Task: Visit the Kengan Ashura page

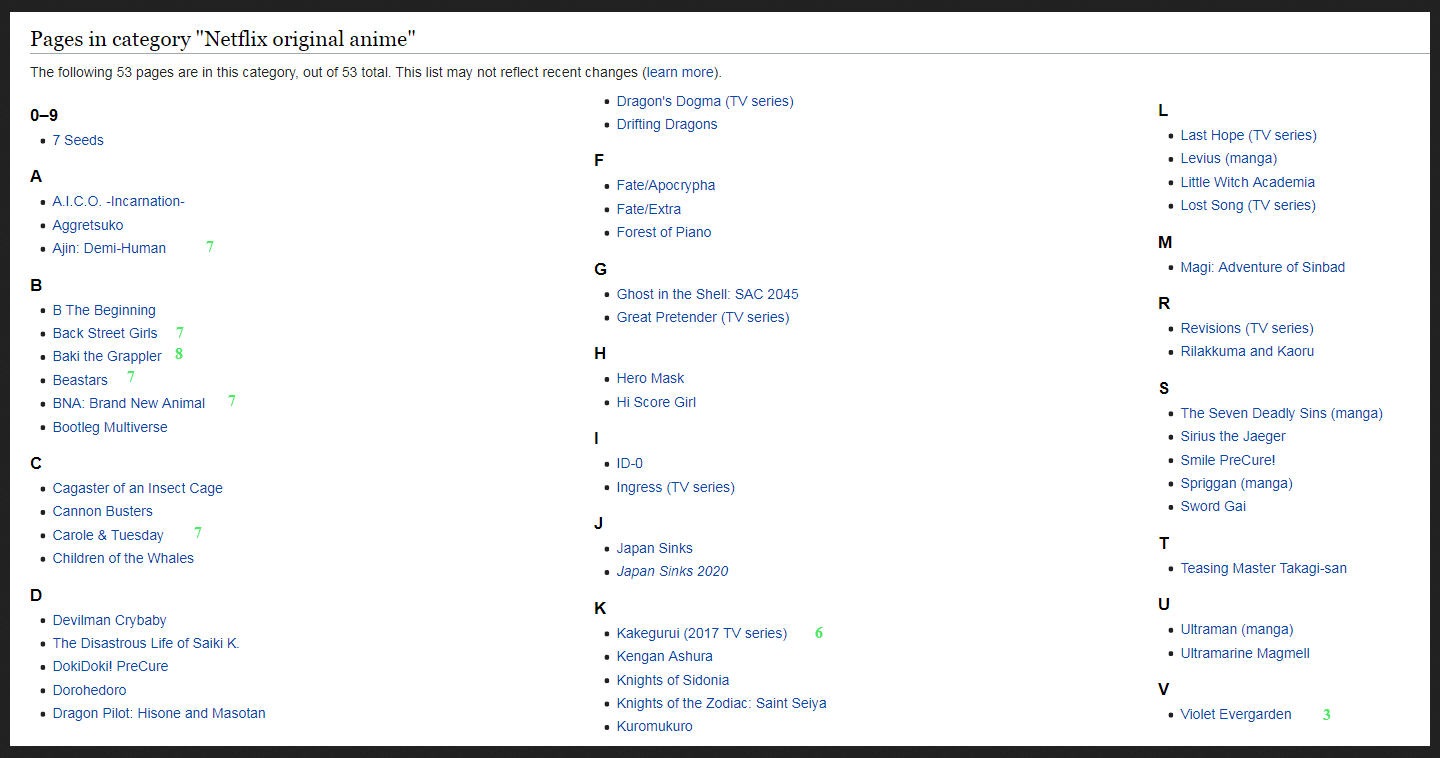Action: [665, 656]
